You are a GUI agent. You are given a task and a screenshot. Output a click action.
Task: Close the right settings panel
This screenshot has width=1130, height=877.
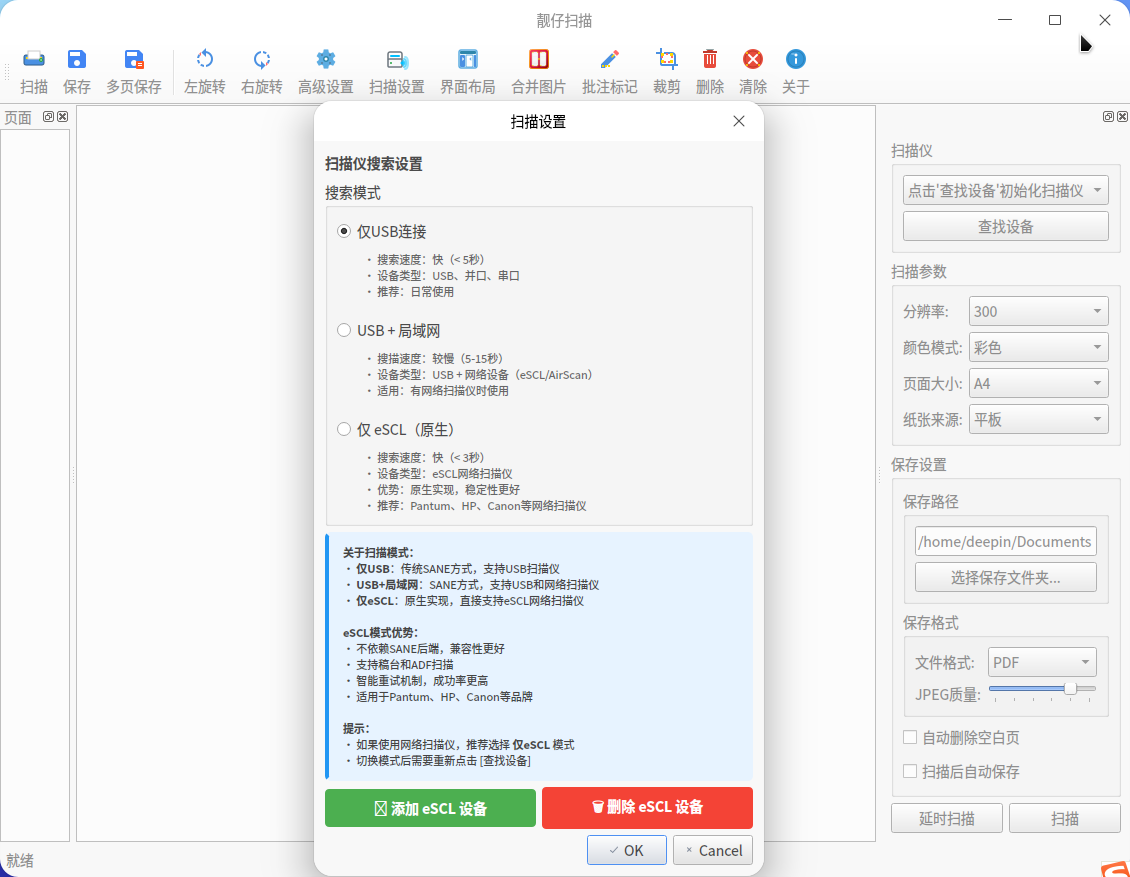tap(1123, 117)
